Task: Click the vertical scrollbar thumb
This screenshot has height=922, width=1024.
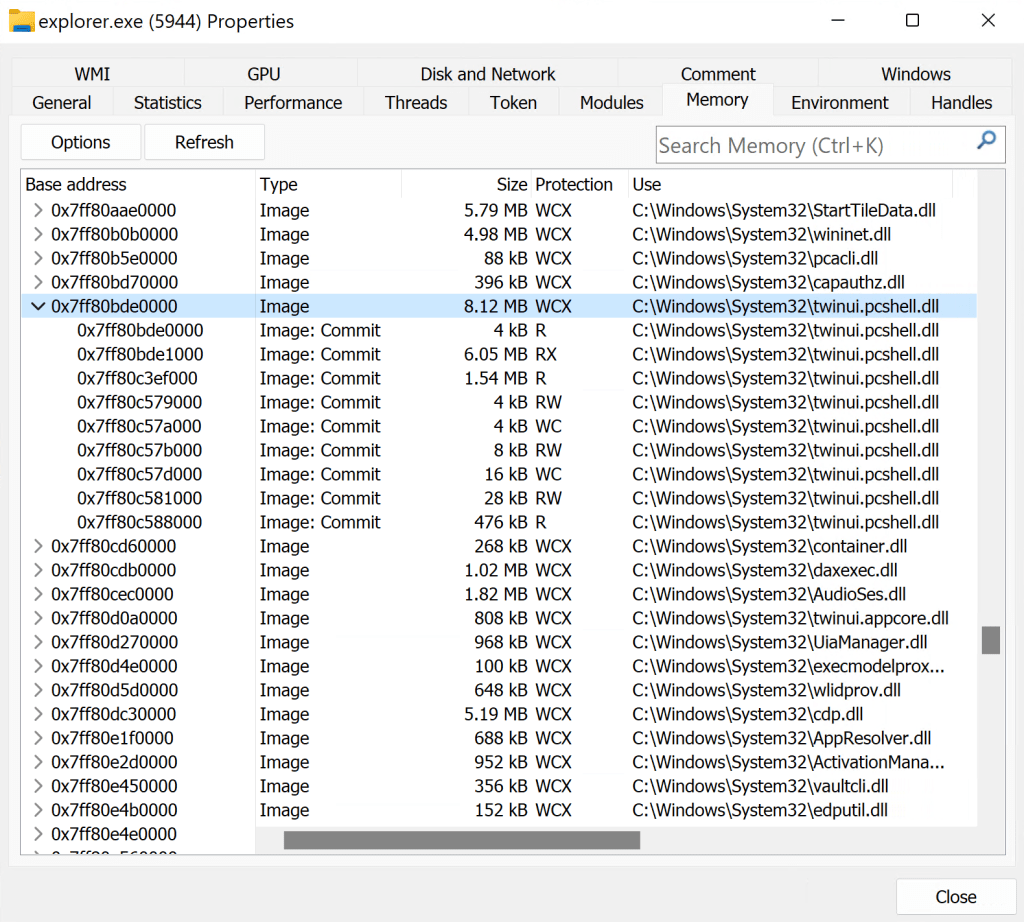Action: 990,640
